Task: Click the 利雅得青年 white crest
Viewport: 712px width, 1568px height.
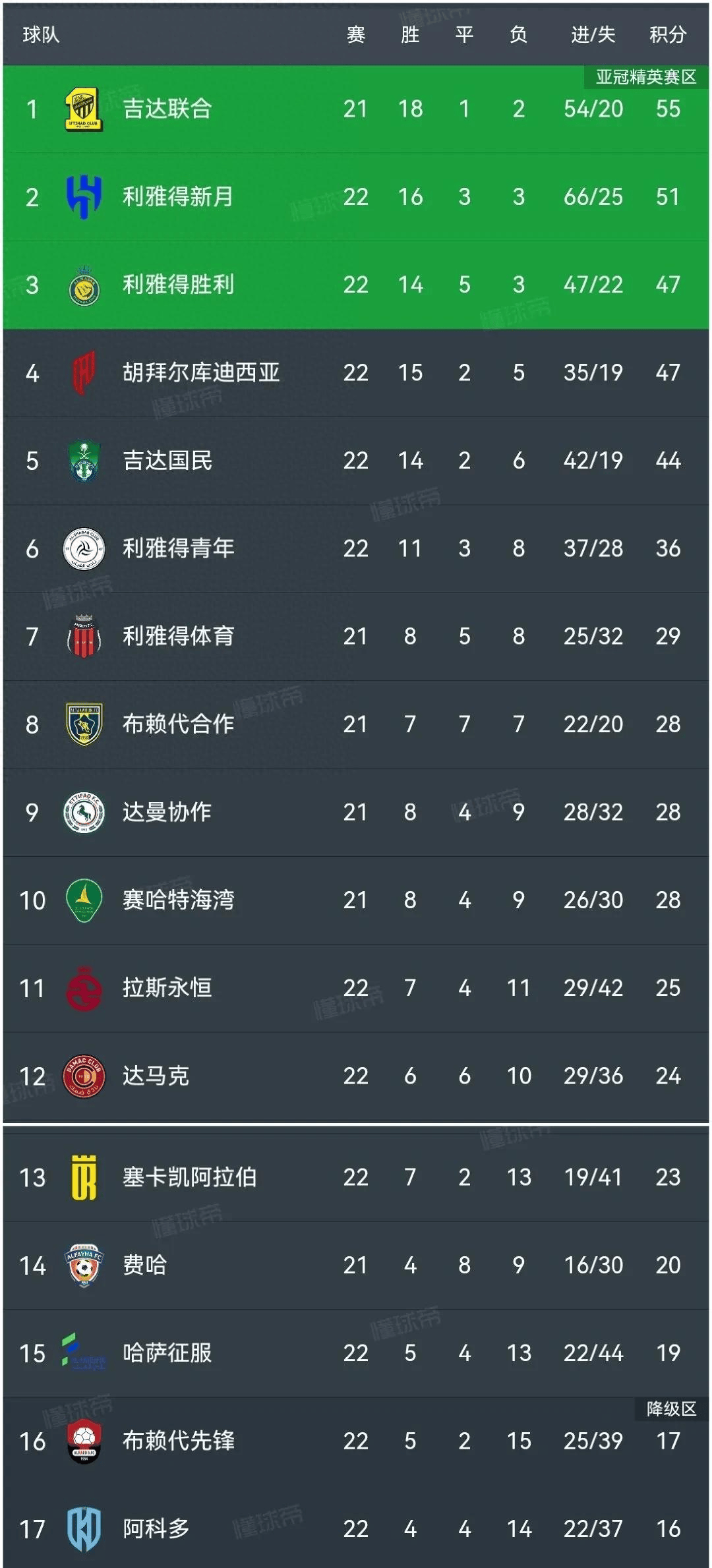Action: [x=86, y=548]
